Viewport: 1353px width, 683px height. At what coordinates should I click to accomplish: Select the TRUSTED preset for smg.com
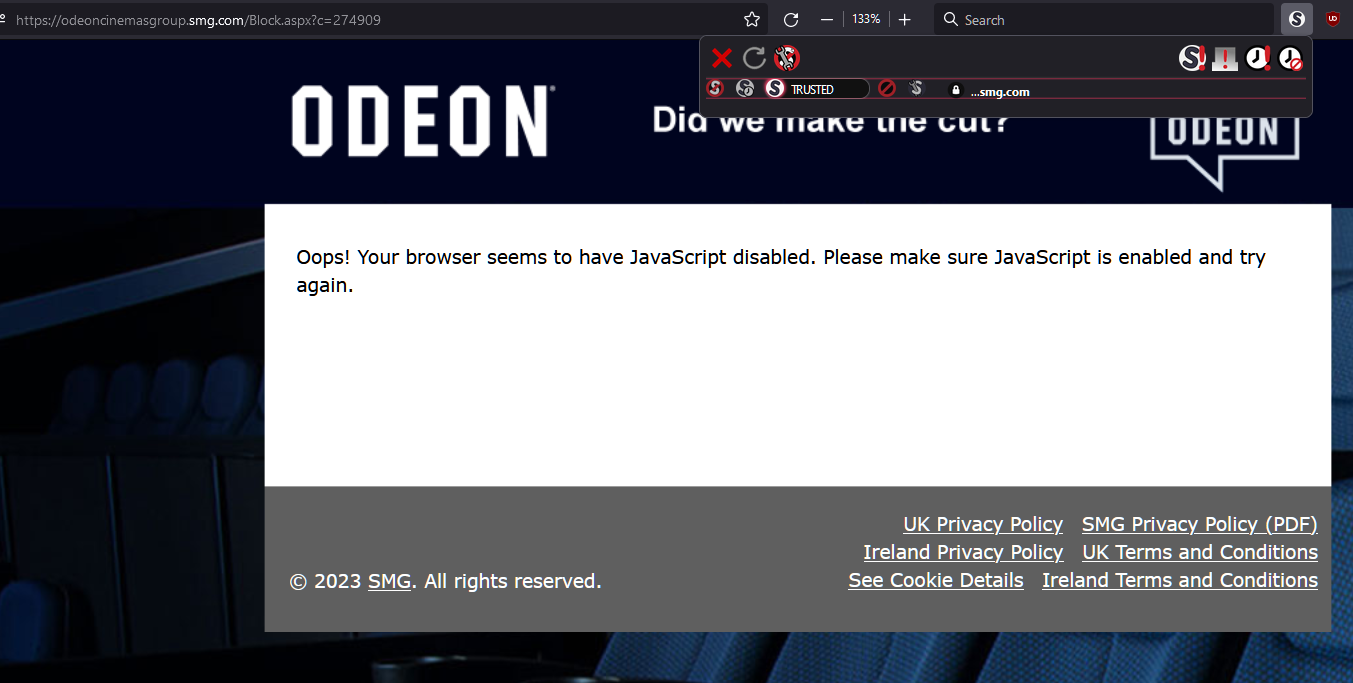point(817,89)
